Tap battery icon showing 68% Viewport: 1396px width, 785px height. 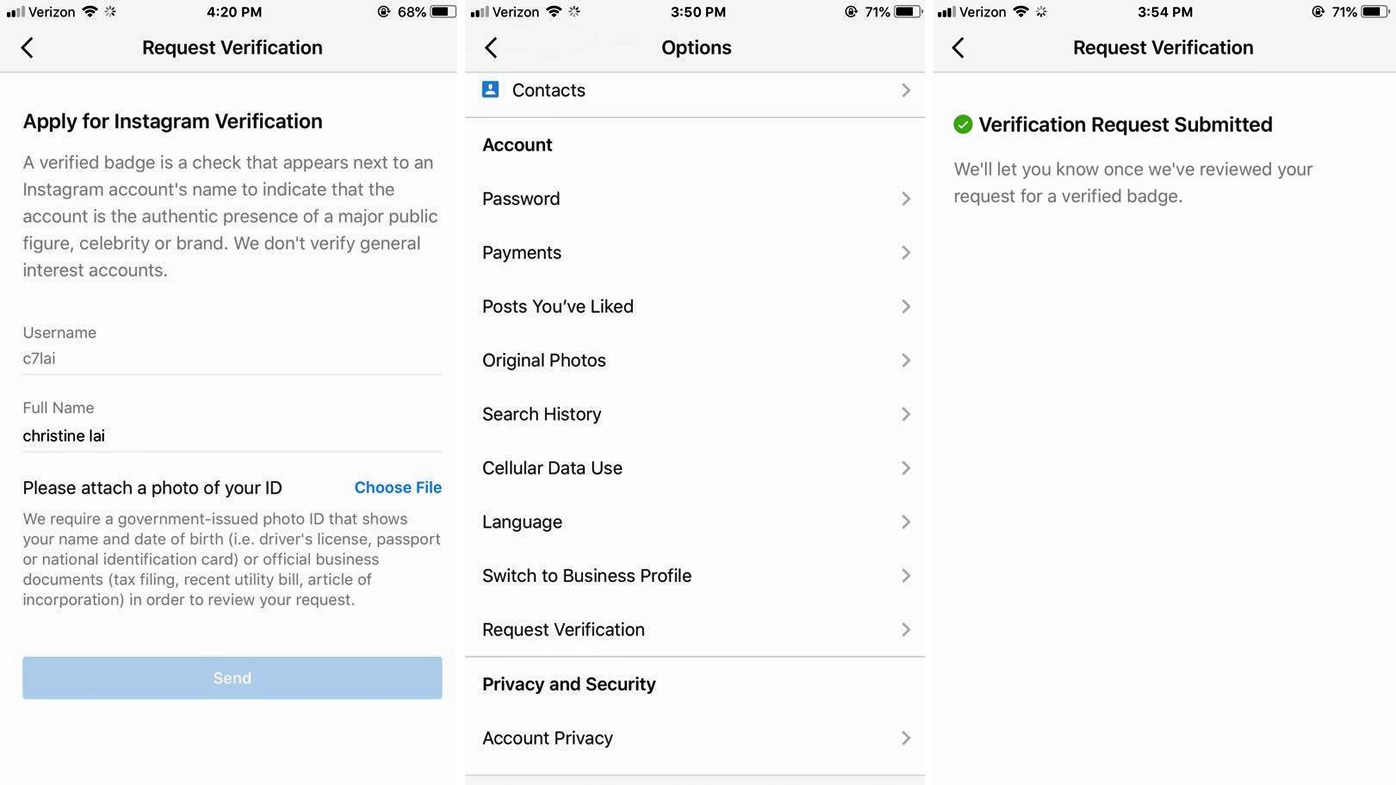click(443, 12)
